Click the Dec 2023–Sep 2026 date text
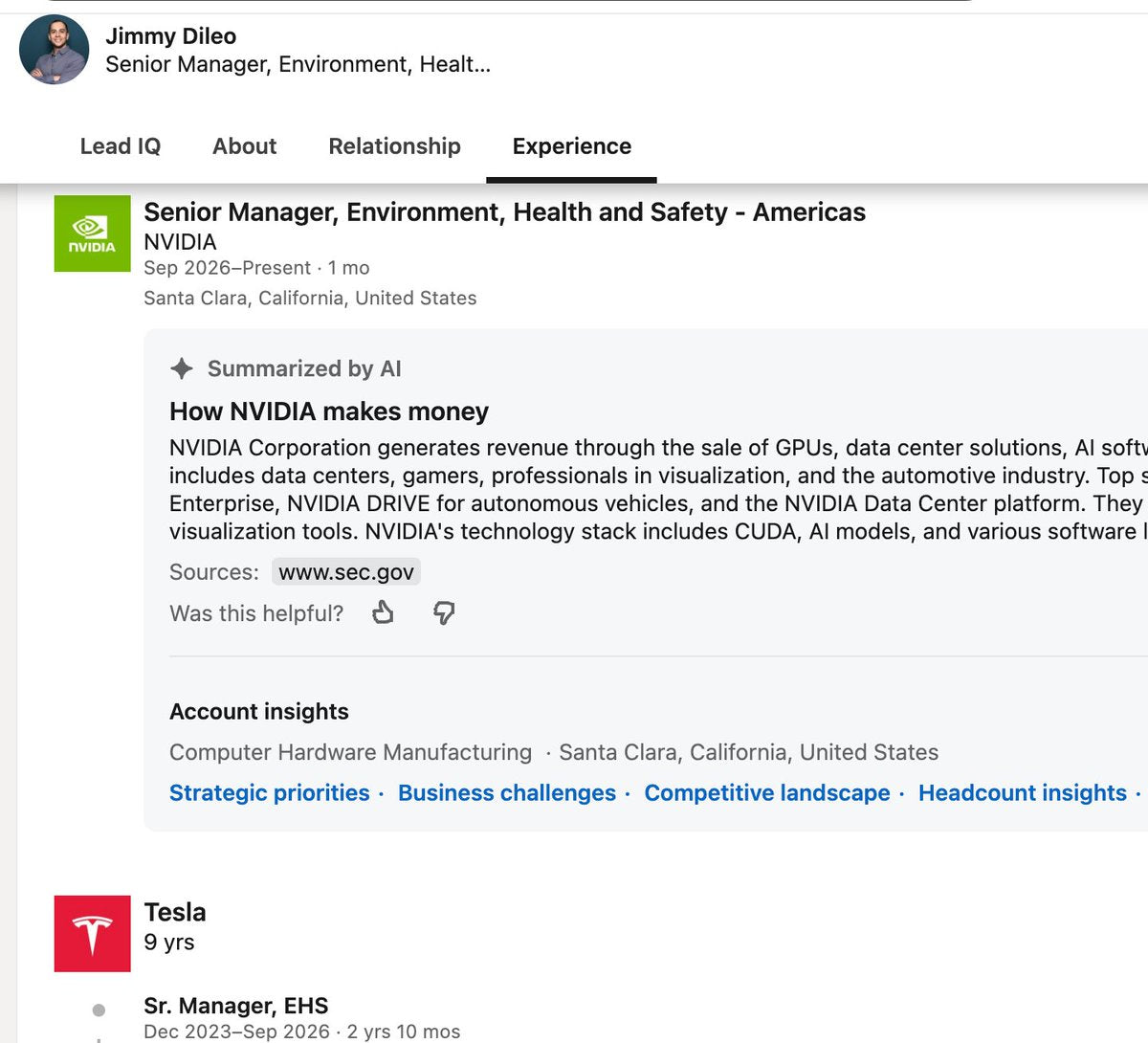The image size is (1148, 1043). pyautogui.click(x=236, y=1032)
